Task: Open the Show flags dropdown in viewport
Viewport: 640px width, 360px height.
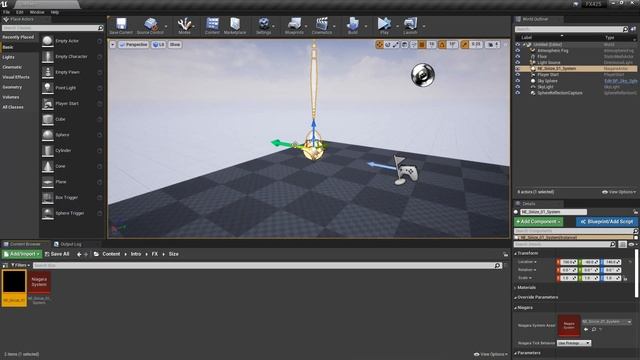Action: [x=175, y=44]
